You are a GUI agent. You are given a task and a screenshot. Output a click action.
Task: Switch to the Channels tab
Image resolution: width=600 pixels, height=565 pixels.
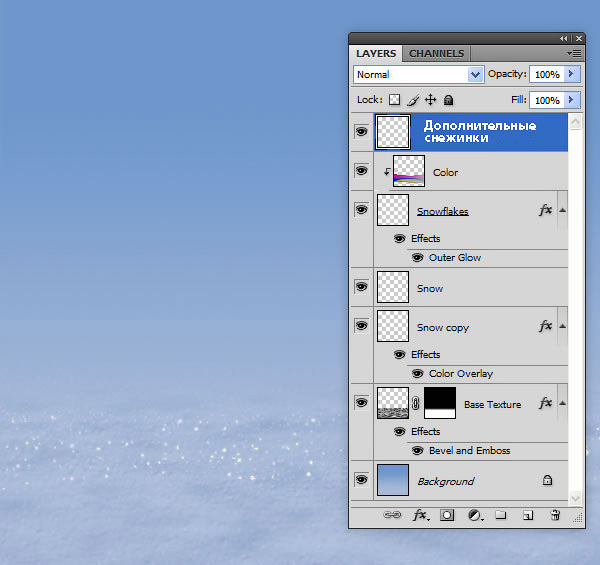coord(437,54)
